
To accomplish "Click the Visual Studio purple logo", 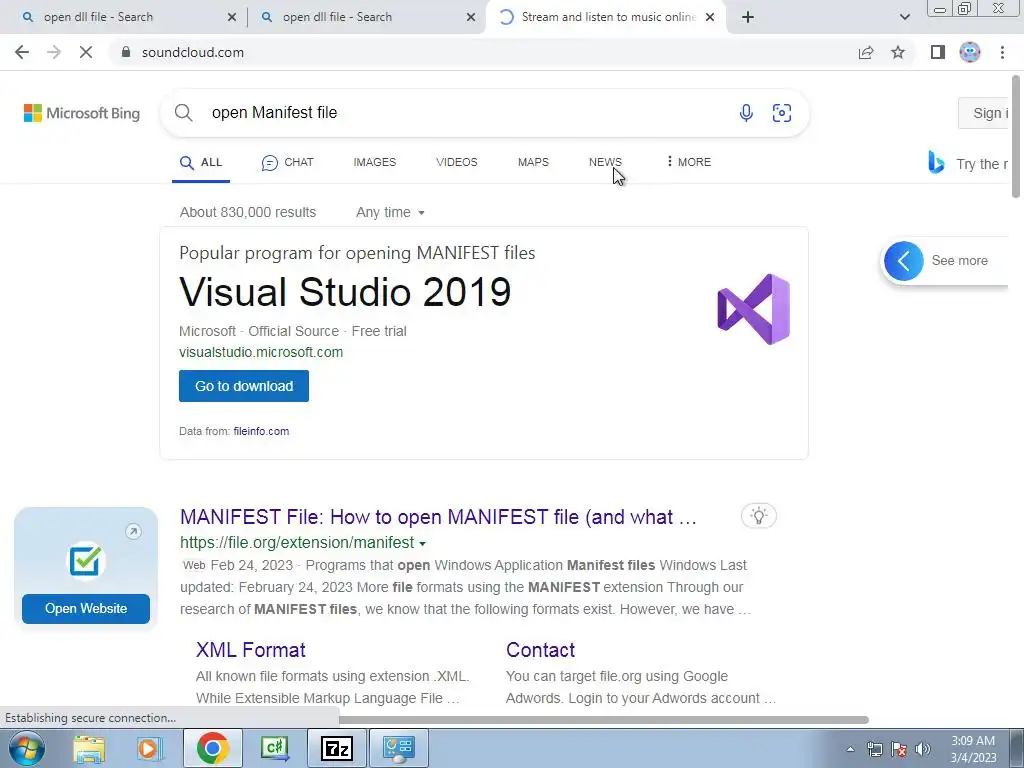I will (754, 309).
